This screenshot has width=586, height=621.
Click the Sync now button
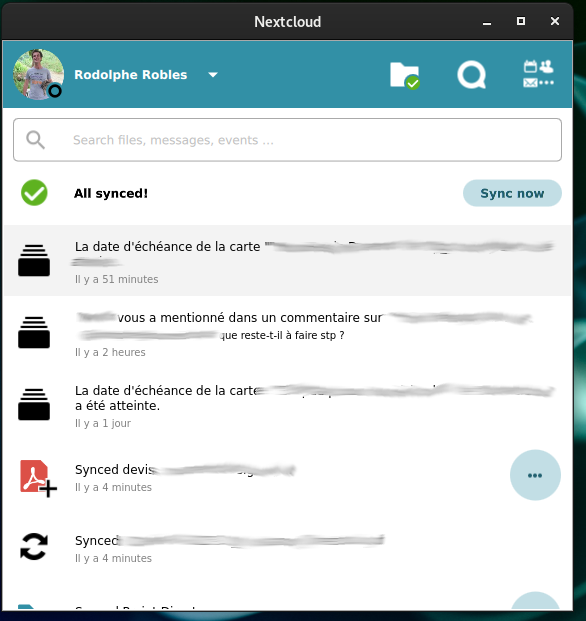pyautogui.click(x=512, y=193)
